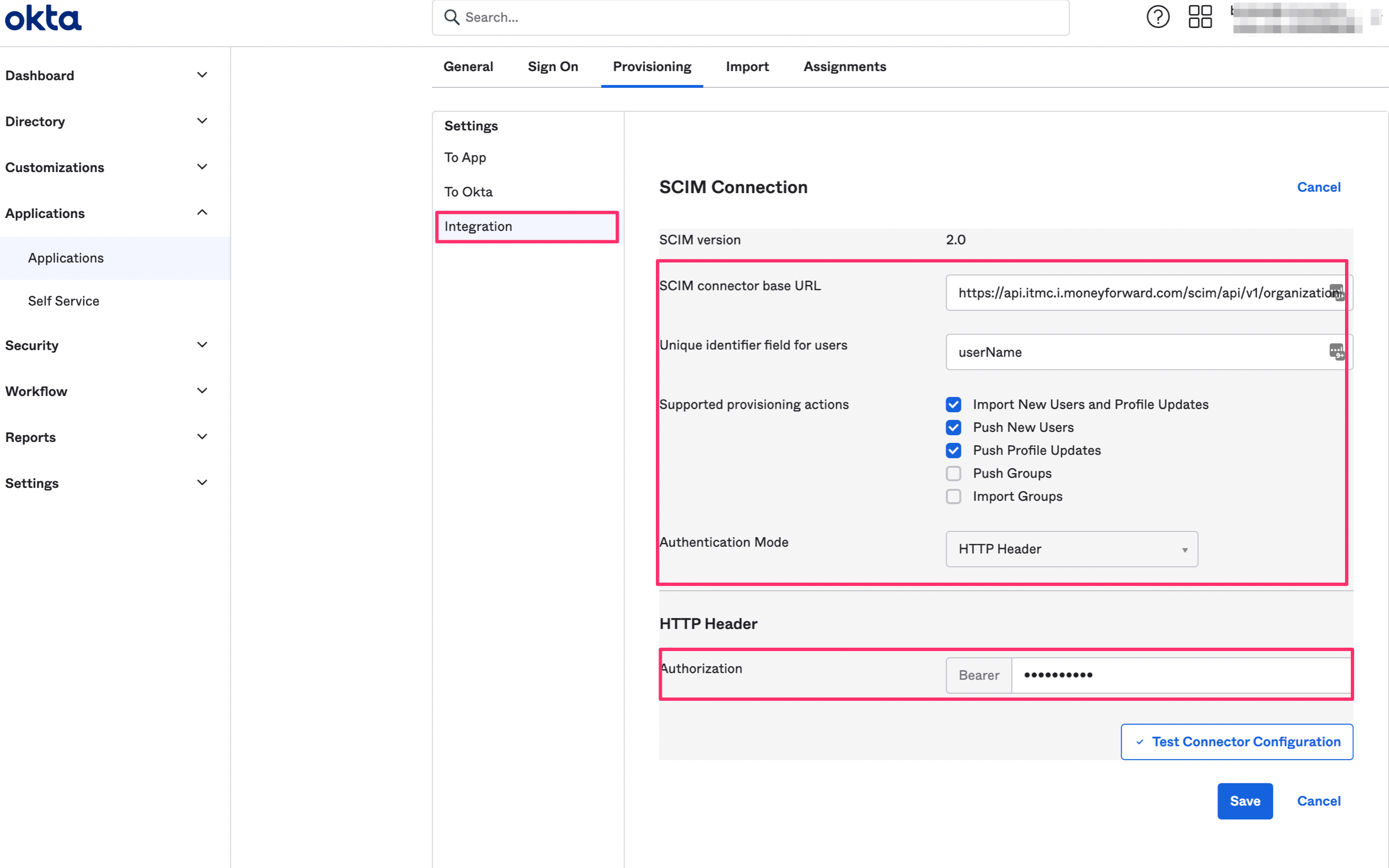The image size is (1389, 868).
Task: Select the Provisioning tab
Action: pyautogui.click(x=652, y=67)
